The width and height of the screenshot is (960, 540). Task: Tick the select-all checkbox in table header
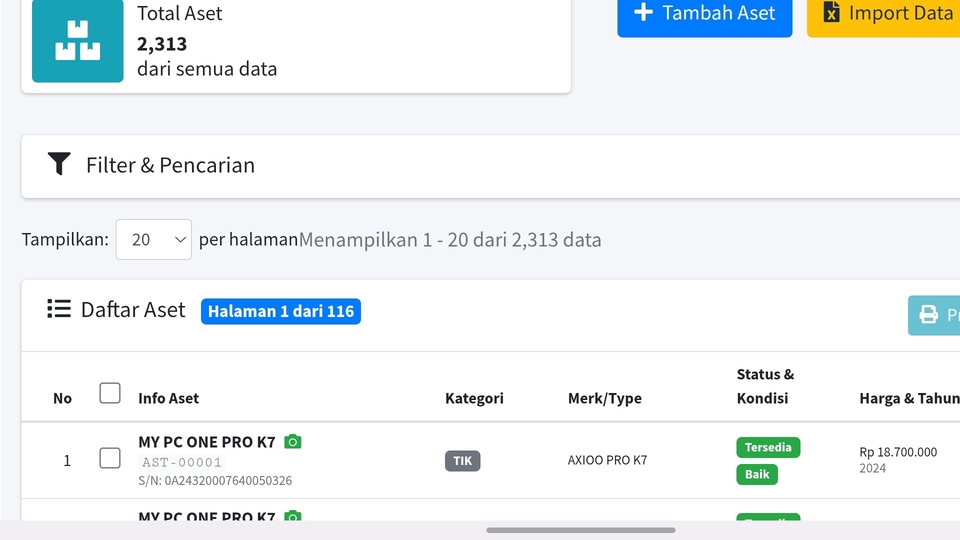(110, 393)
